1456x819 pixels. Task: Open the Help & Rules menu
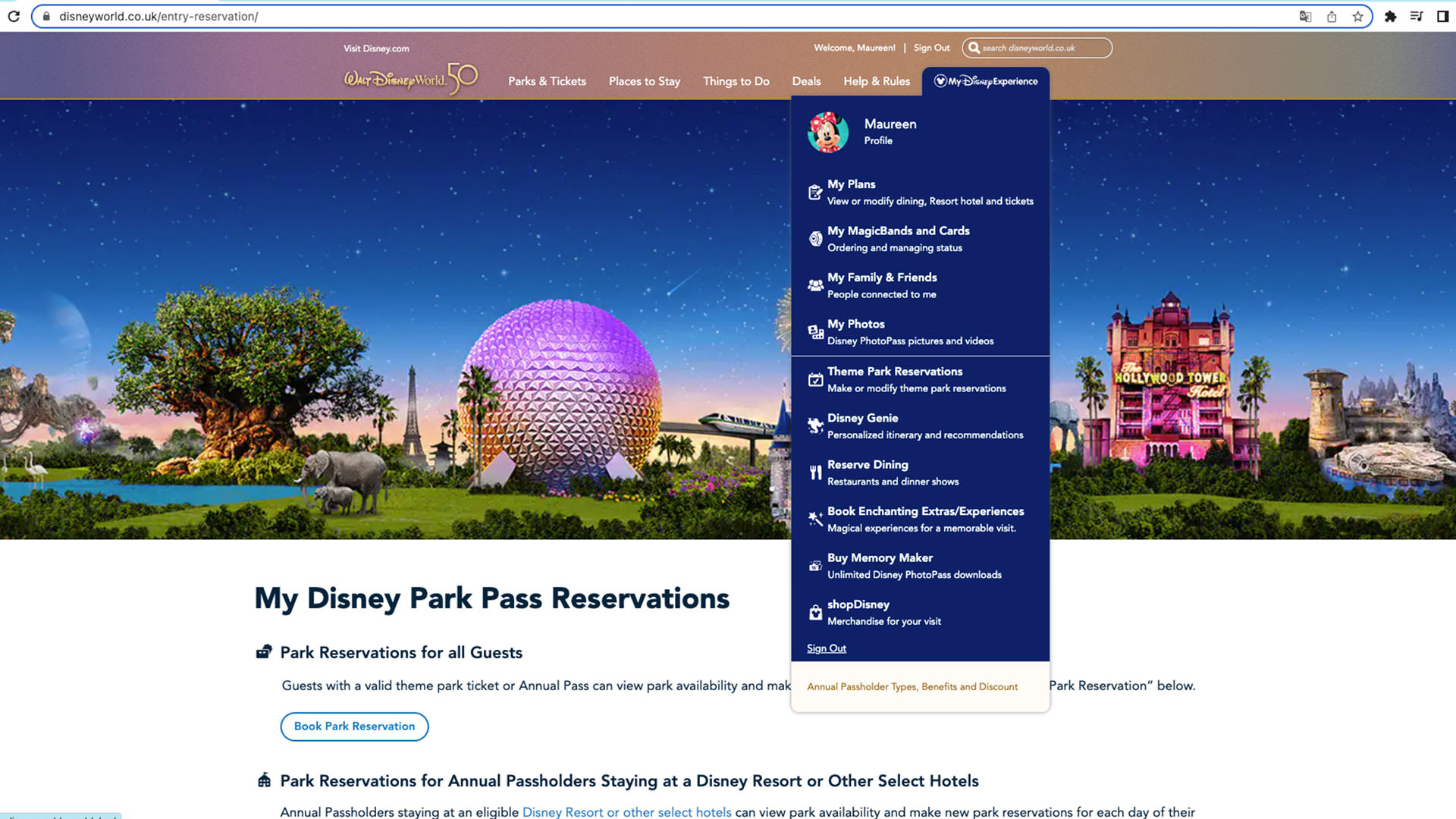coord(877,81)
